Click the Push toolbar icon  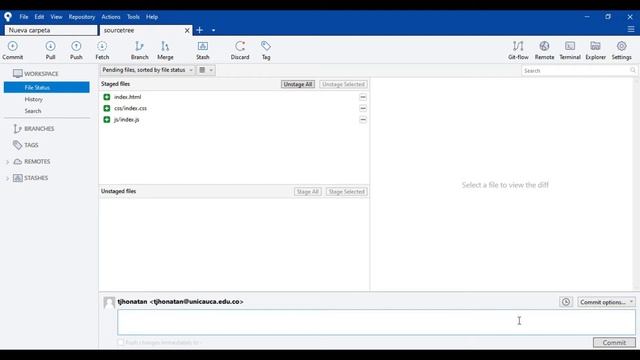click(76, 51)
